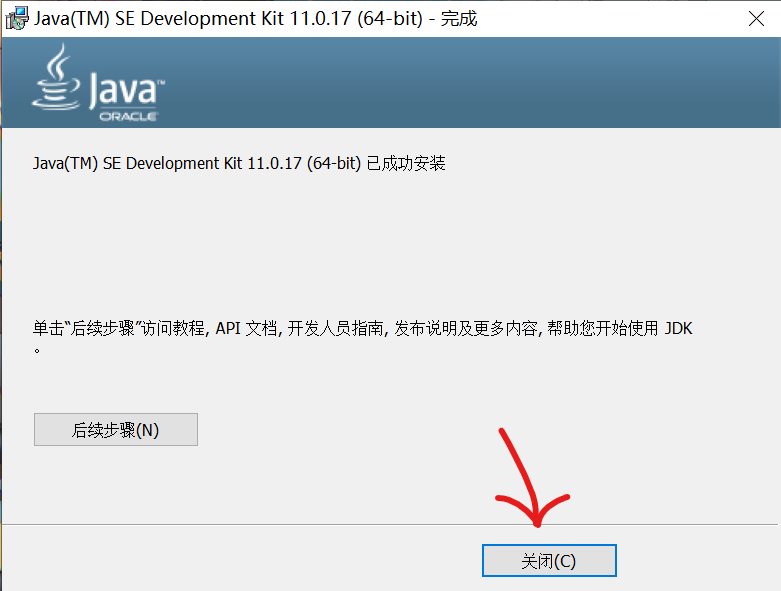Screen dimensions: 781x591
Task: Click the horizontal separator line above 关闭
Action: coord(390,524)
